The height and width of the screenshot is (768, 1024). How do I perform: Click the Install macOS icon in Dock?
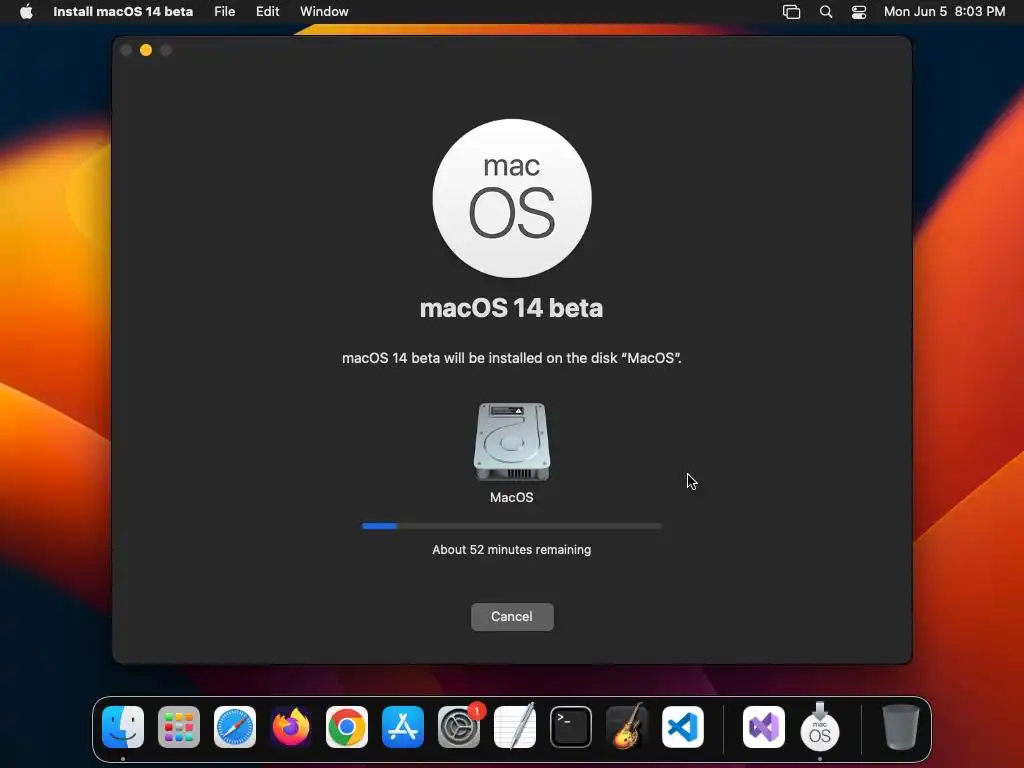[820, 727]
